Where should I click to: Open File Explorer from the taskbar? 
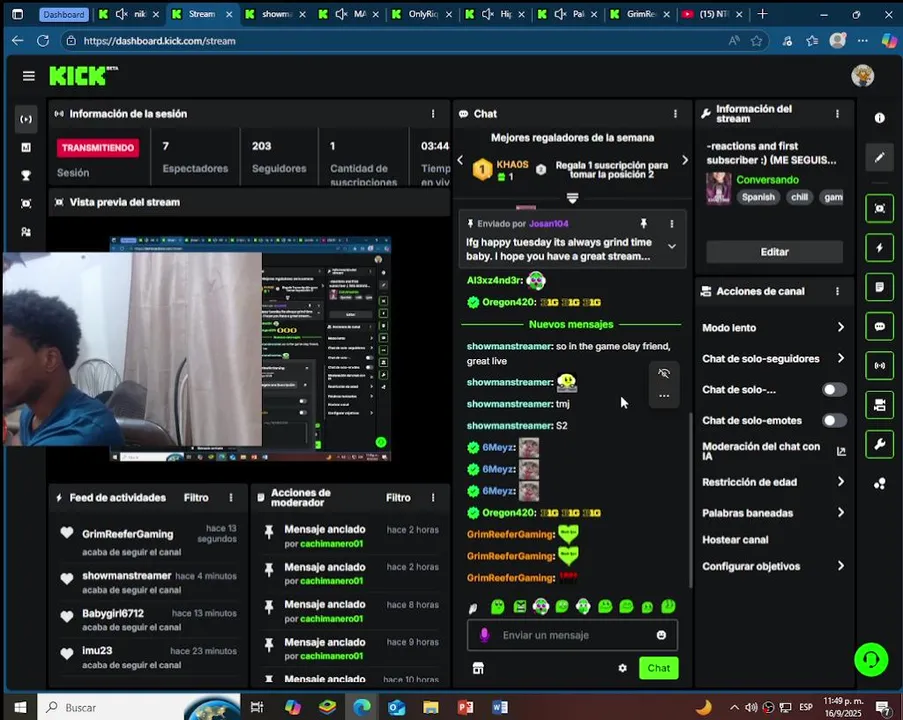click(x=431, y=707)
